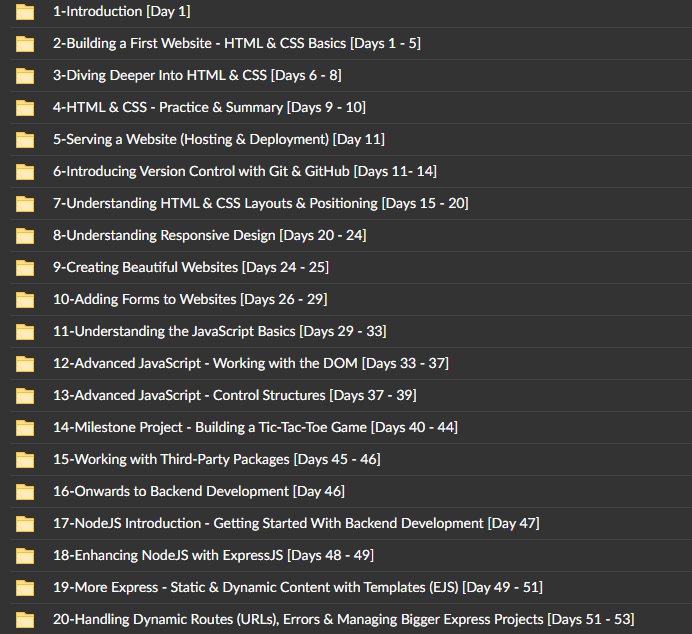Click folder icon for 7-Understanding HTML & CSS Layouts
The width and height of the screenshot is (692, 634).
click(x=25, y=204)
